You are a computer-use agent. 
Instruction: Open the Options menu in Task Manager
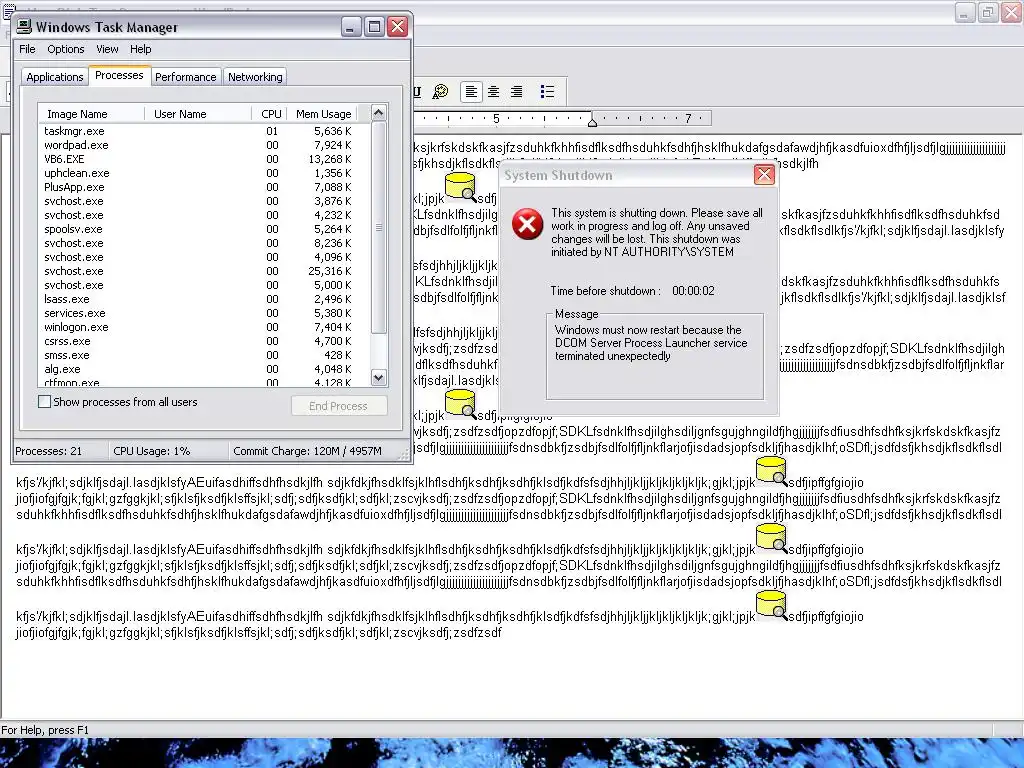(x=65, y=49)
